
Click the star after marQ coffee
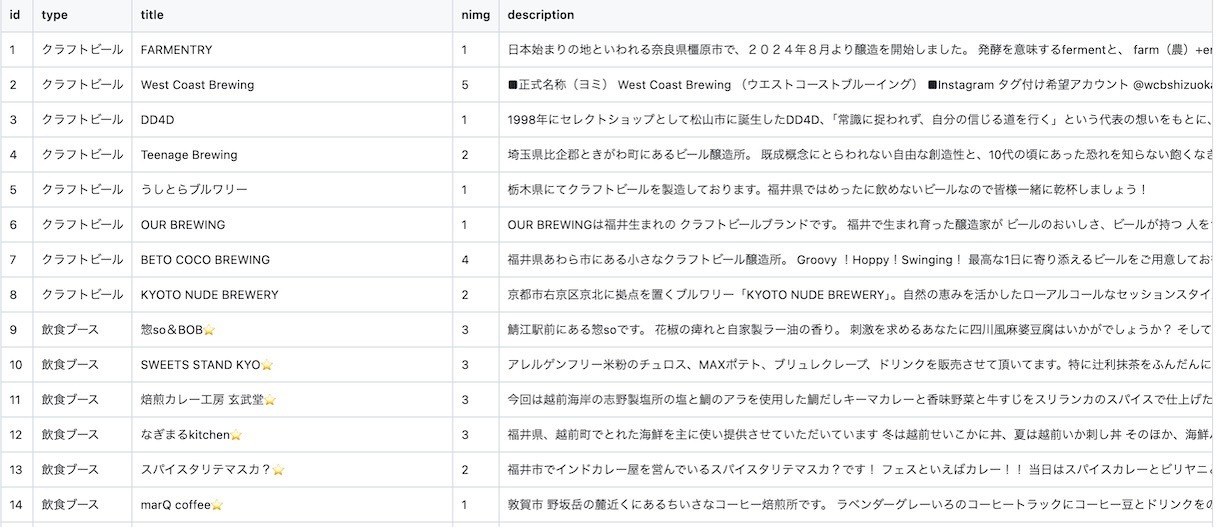pyautogui.click(x=217, y=505)
